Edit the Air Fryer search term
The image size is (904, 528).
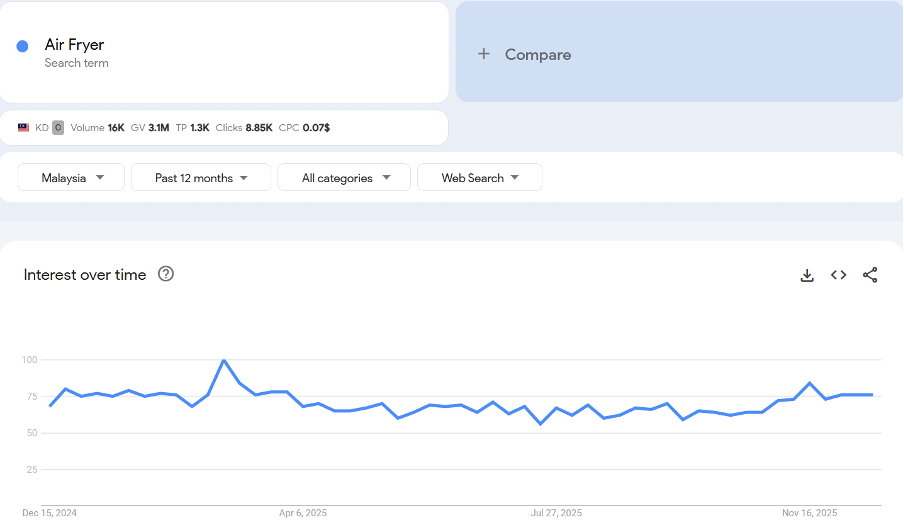(x=75, y=45)
